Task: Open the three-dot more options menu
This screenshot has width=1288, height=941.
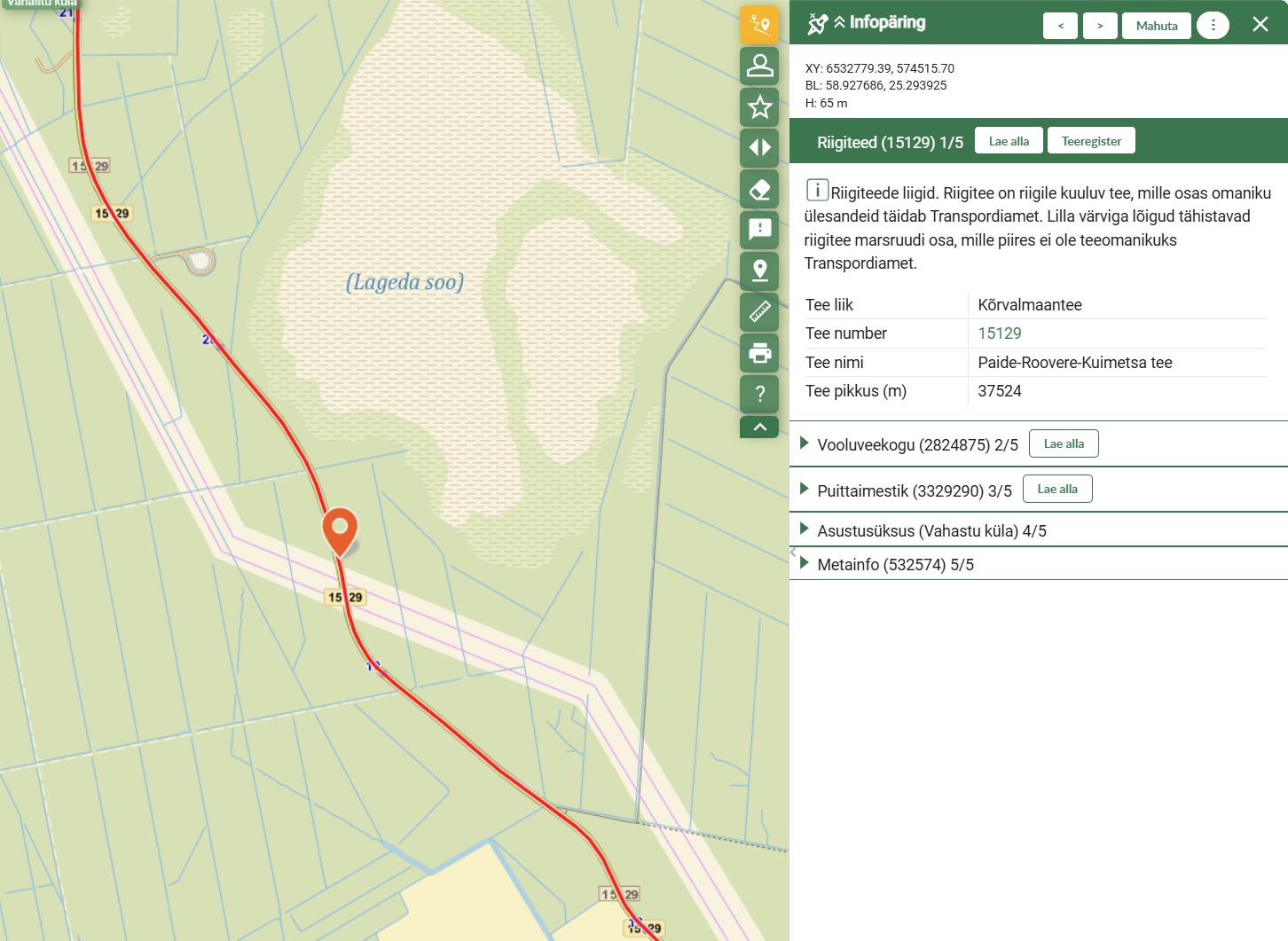Action: pyautogui.click(x=1213, y=26)
